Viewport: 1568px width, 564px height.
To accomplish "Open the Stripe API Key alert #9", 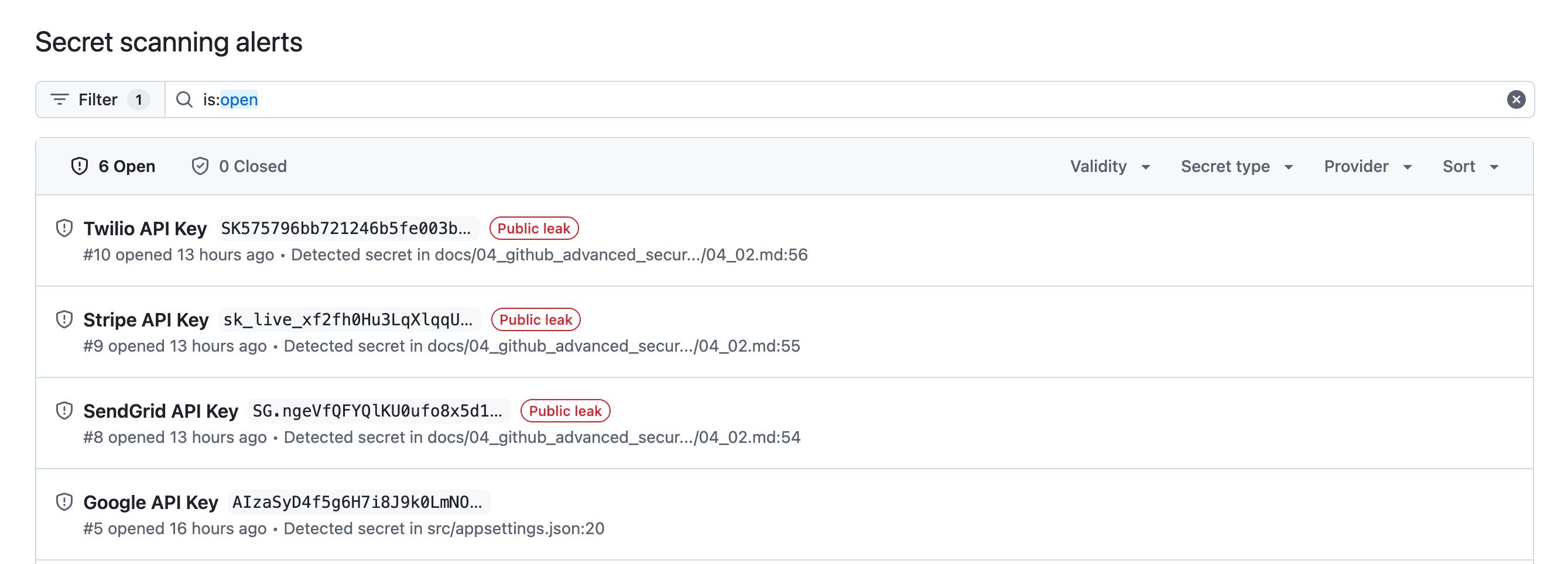I will 147,319.
